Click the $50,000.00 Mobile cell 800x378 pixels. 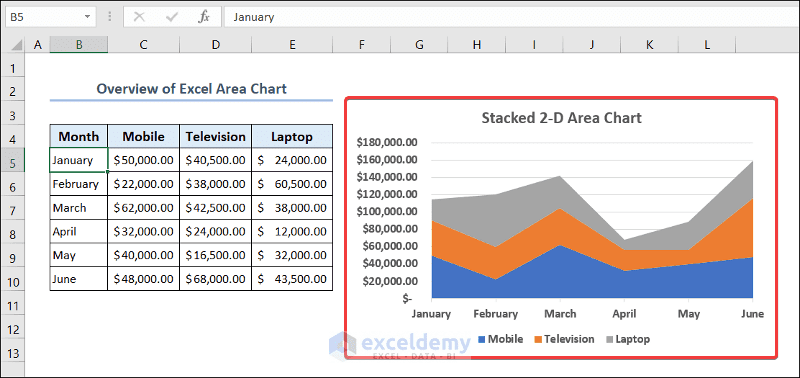coord(144,160)
